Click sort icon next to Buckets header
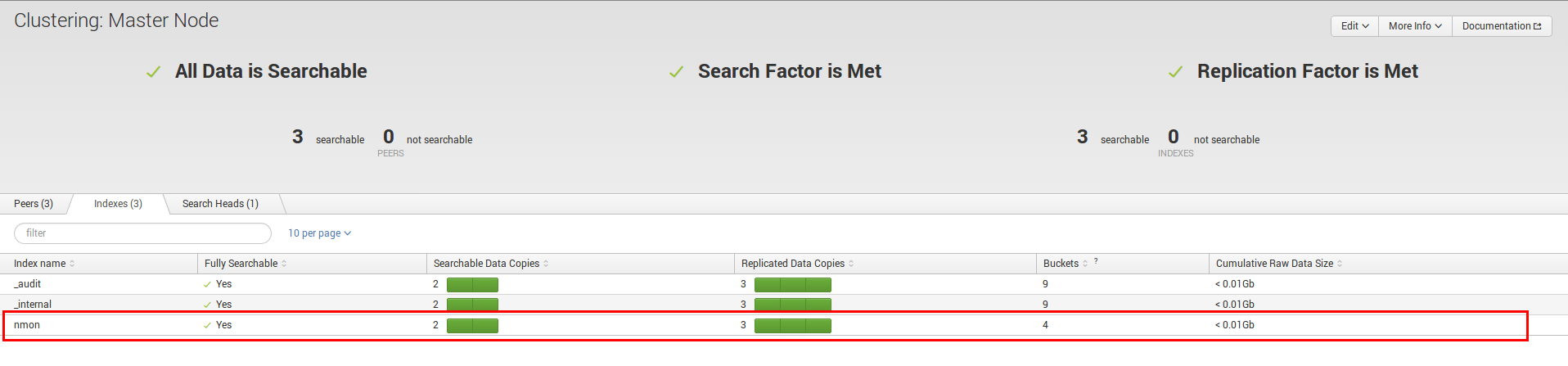 click(x=1085, y=264)
